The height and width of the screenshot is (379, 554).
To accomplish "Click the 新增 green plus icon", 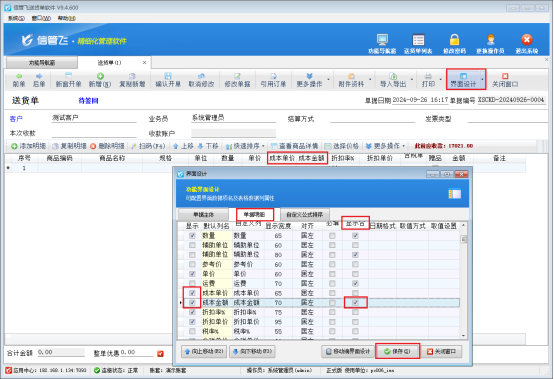I will (x=100, y=76).
